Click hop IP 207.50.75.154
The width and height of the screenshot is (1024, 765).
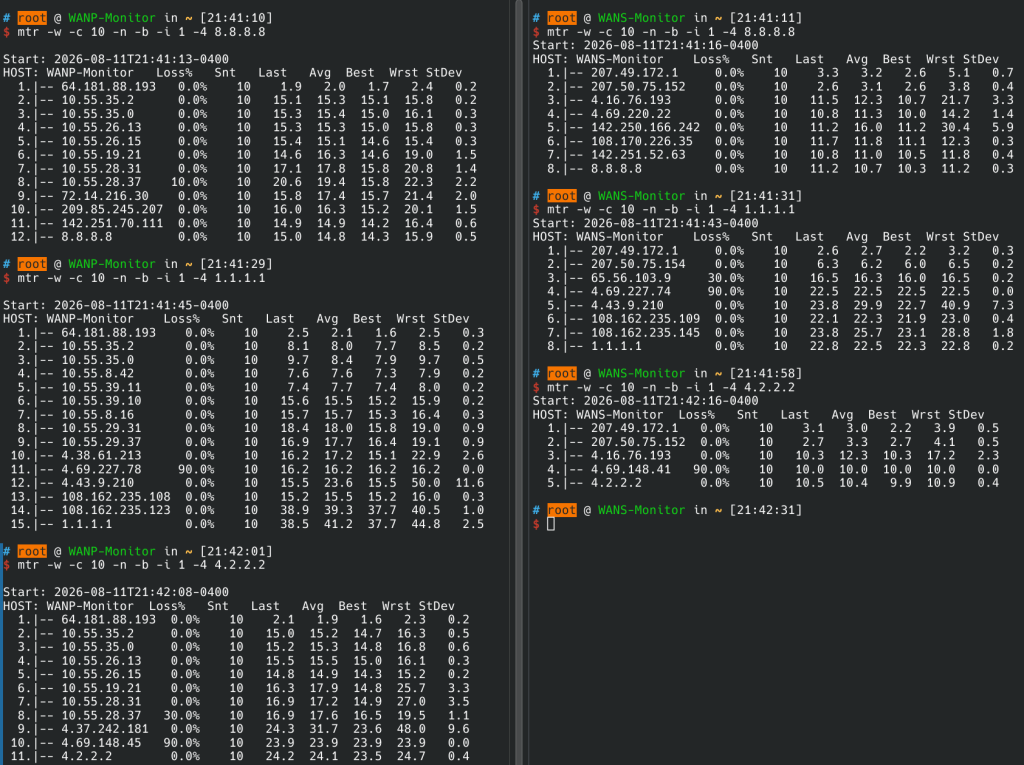pos(639,264)
